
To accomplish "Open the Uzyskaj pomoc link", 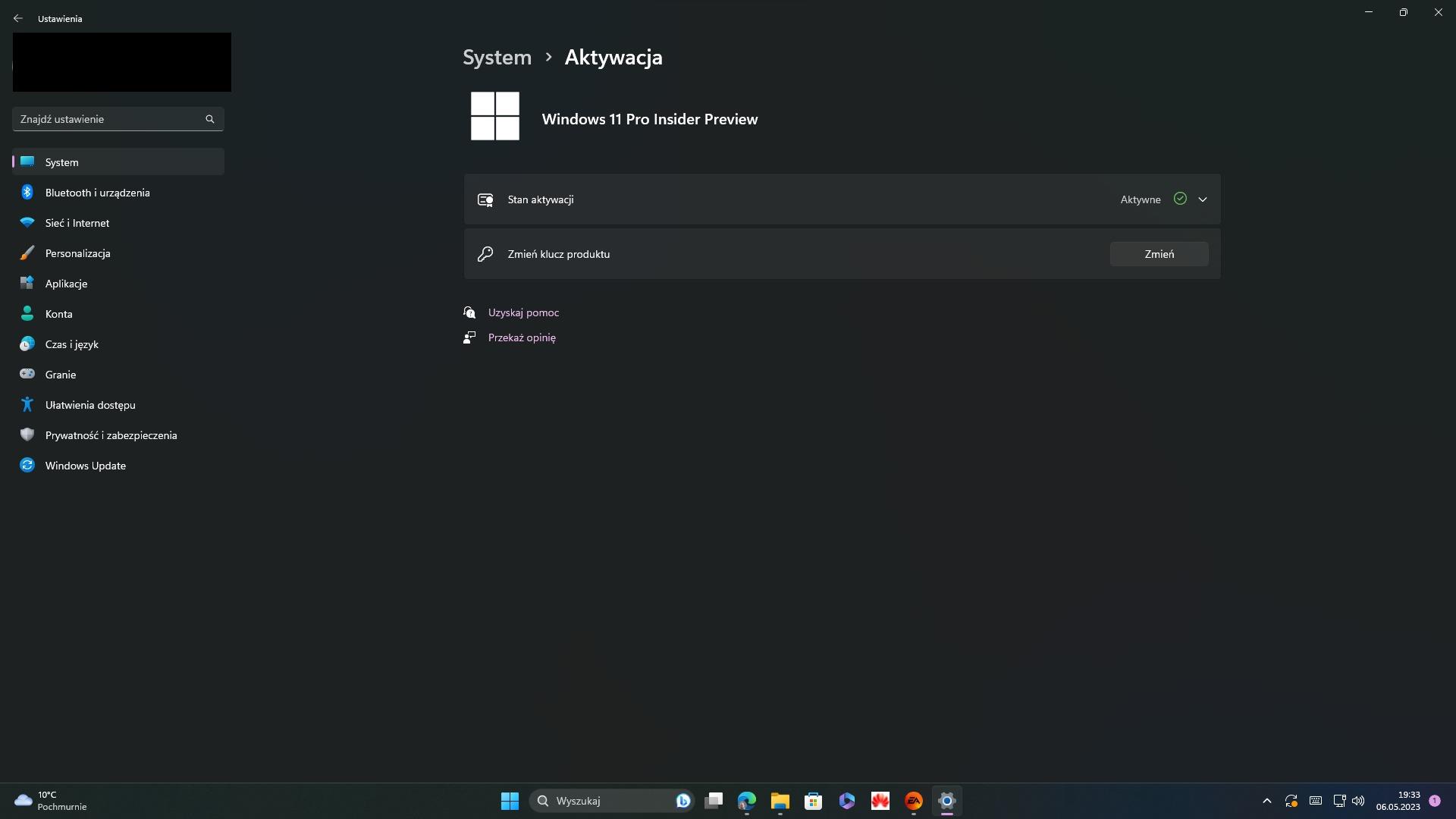I will click(x=523, y=312).
